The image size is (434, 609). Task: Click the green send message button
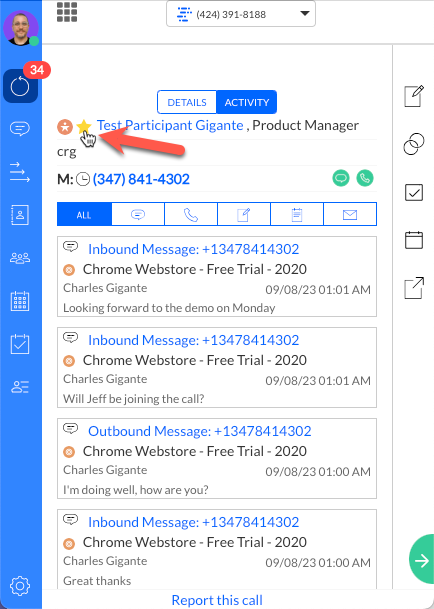tap(341, 178)
